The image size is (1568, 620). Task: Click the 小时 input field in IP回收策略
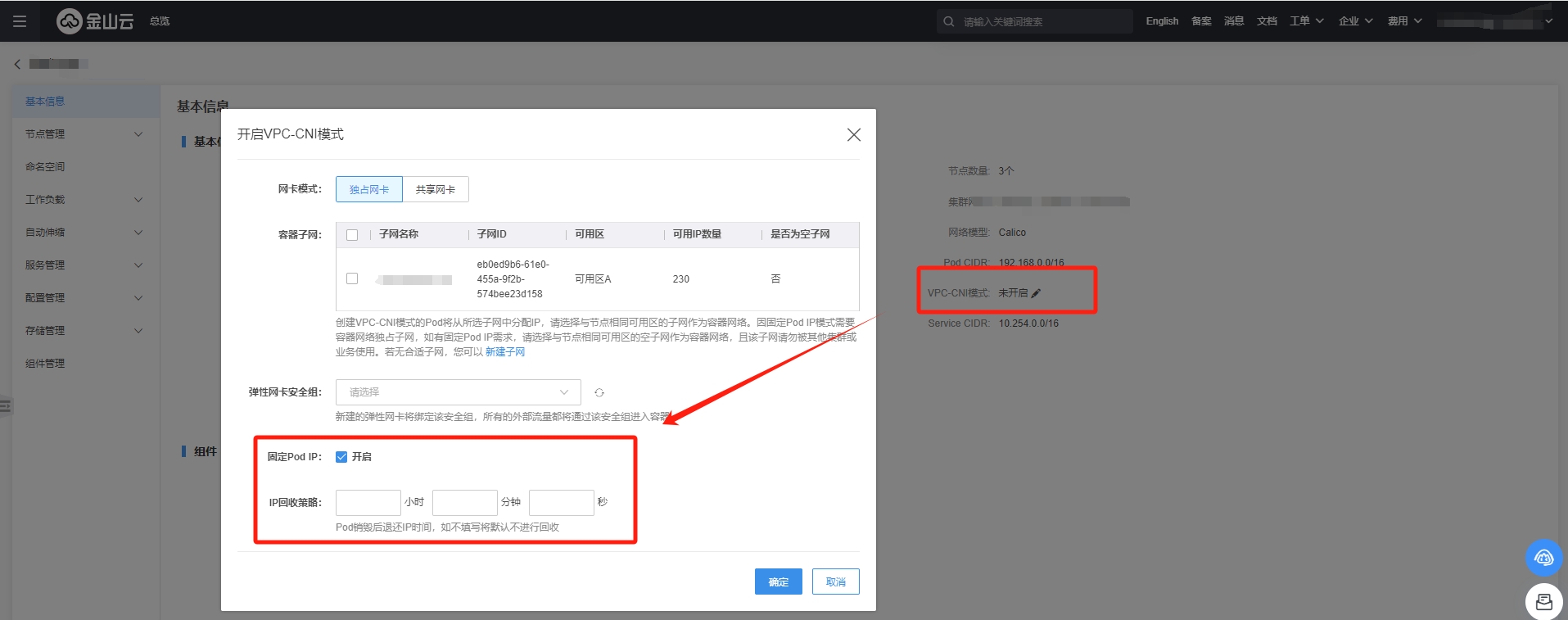pos(368,502)
